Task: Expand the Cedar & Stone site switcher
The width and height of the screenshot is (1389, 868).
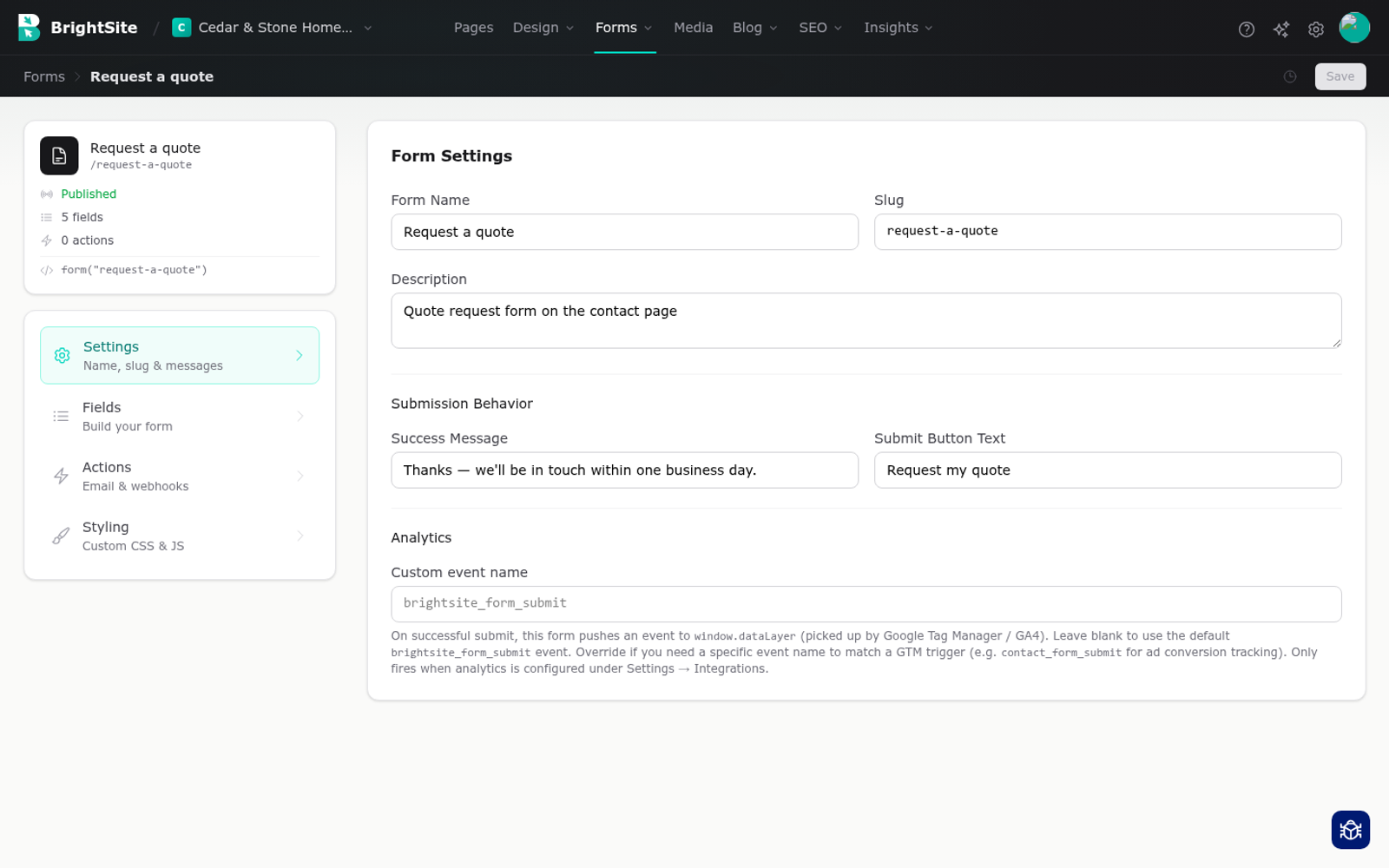Action: pos(368,28)
